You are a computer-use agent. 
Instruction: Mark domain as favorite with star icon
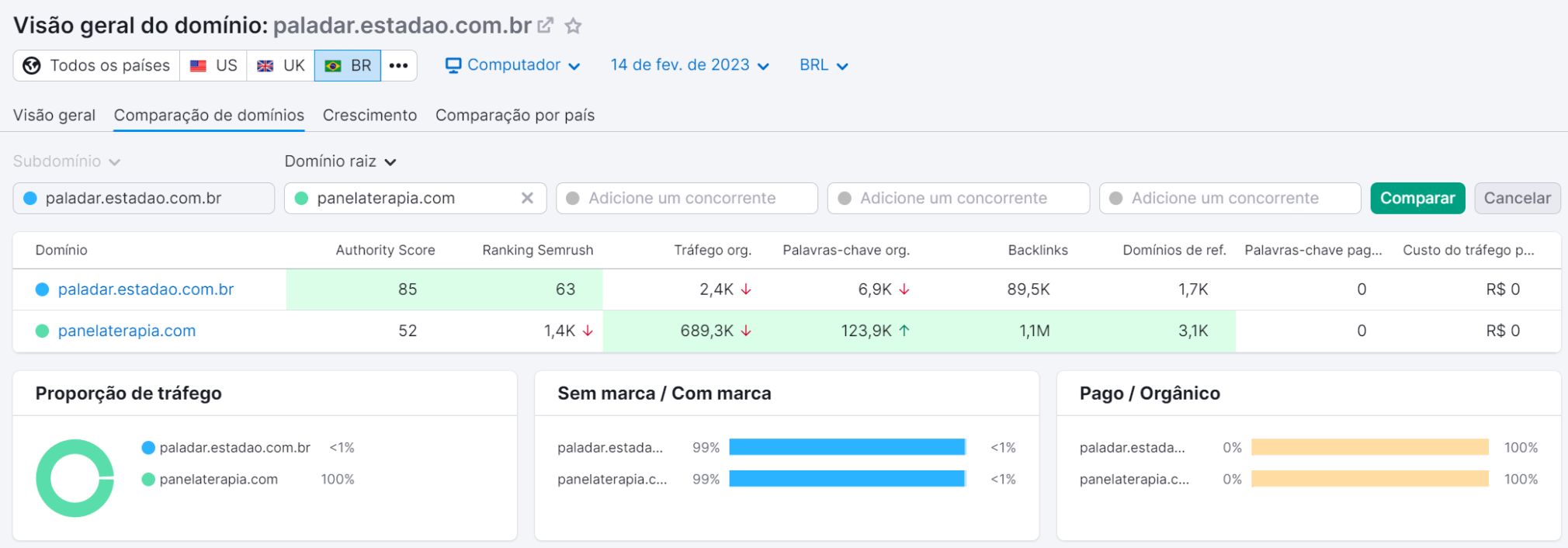tap(573, 26)
